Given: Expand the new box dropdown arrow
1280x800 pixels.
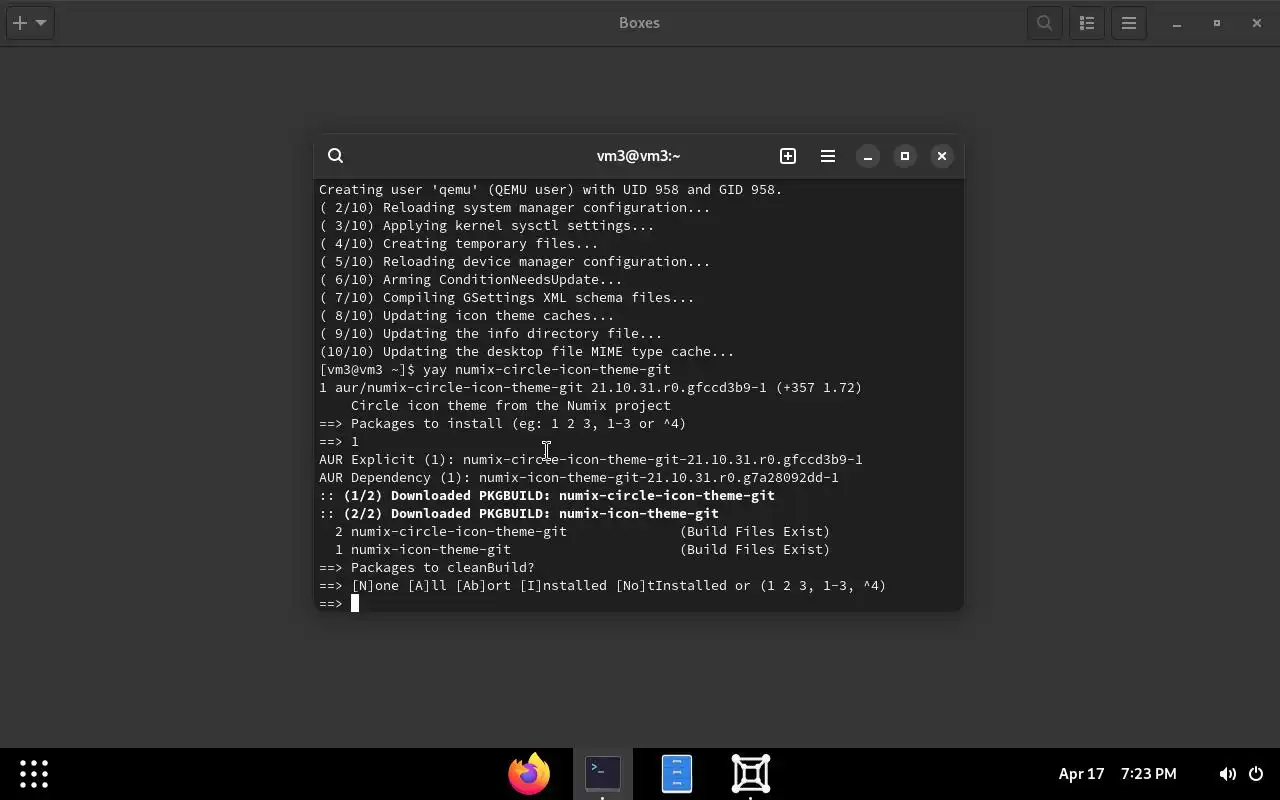Looking at the screenshot, I should [41, 22].
